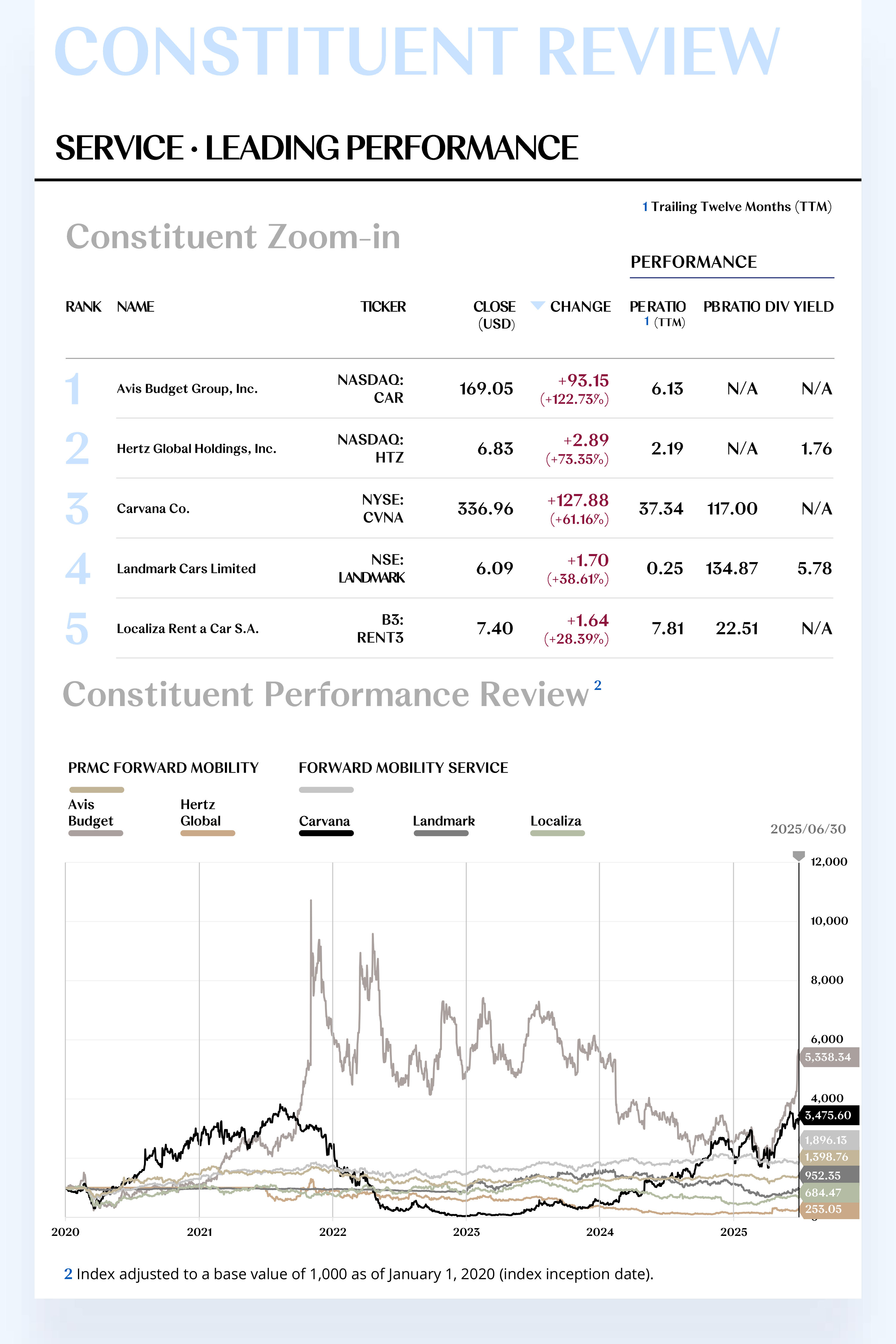Click the +1.70 (+38.61%) change value
Screen dimensions: 896x1344
(x=578, y=569)
